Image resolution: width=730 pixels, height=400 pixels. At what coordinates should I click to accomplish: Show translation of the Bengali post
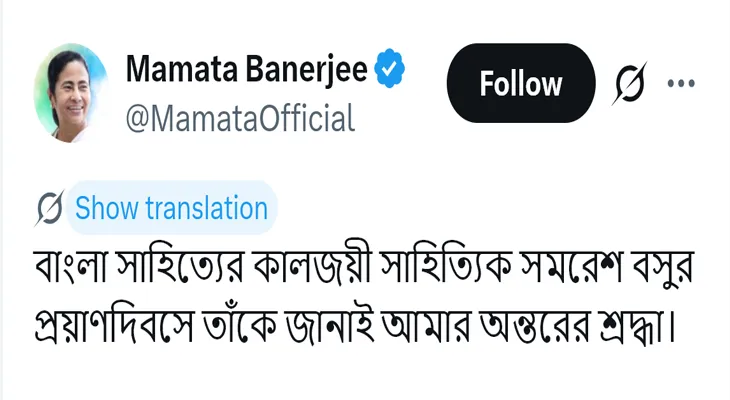[172, 208]
